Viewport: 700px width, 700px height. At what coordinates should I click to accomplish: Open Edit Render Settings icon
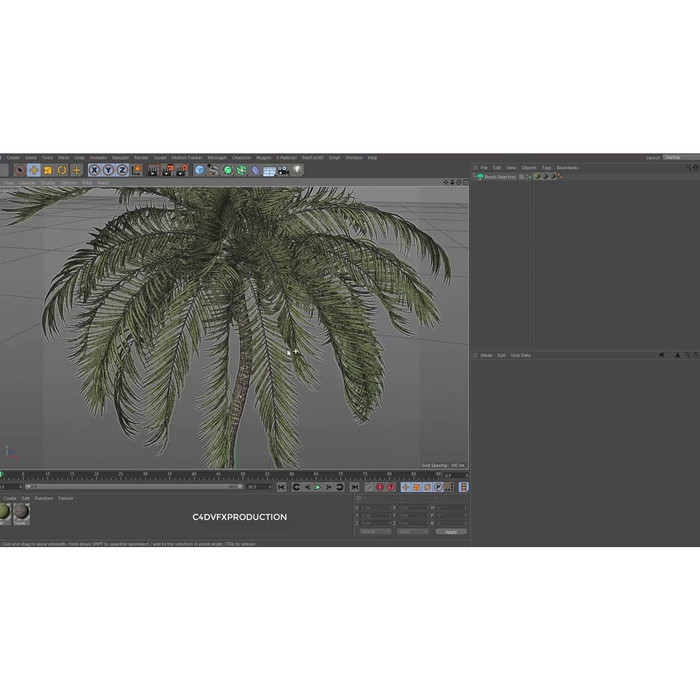[182, 170]
